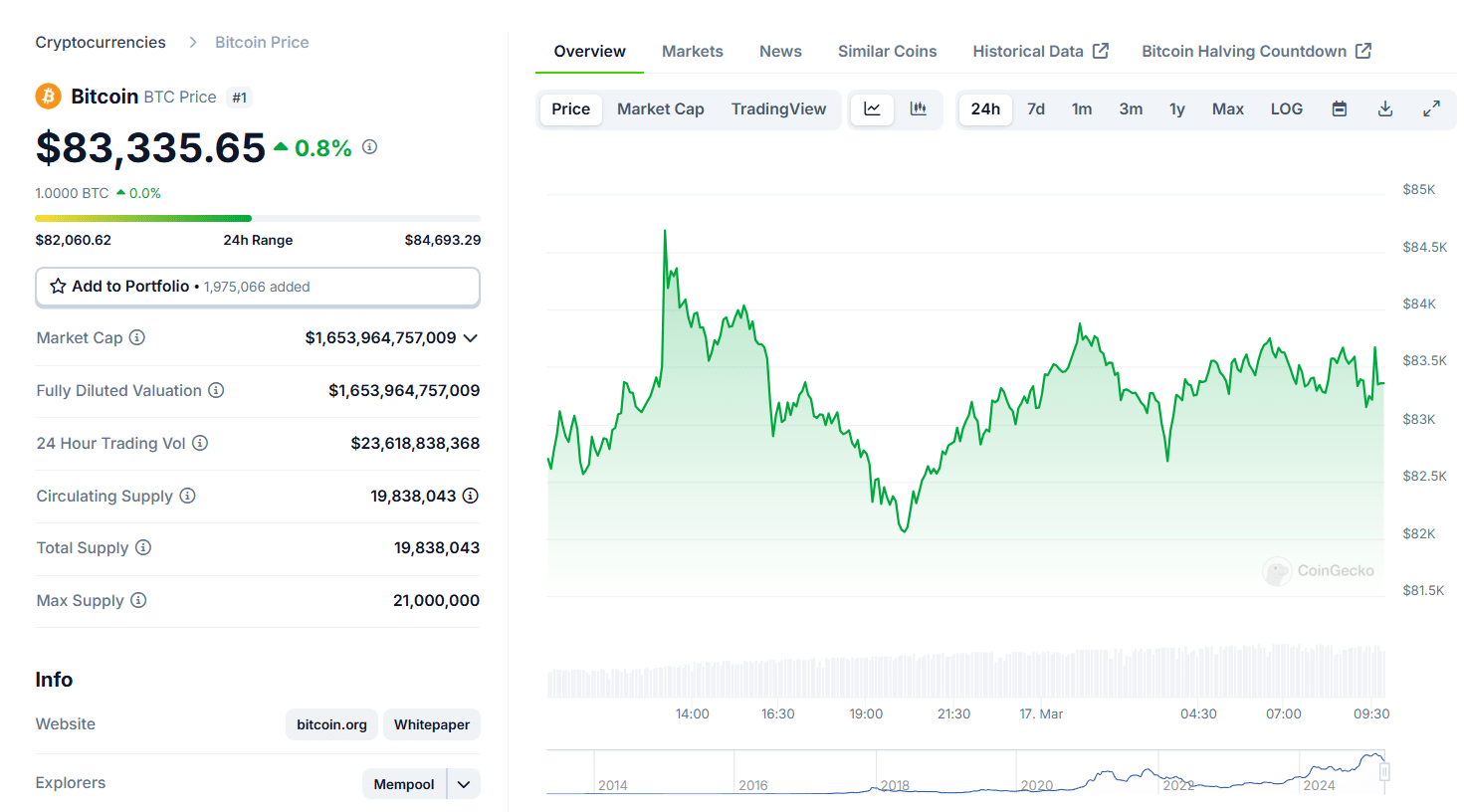The width and height of the screenshot is (1464, 812).
Task: Click the Bitcoin logo icon
Action: point(48,97)
